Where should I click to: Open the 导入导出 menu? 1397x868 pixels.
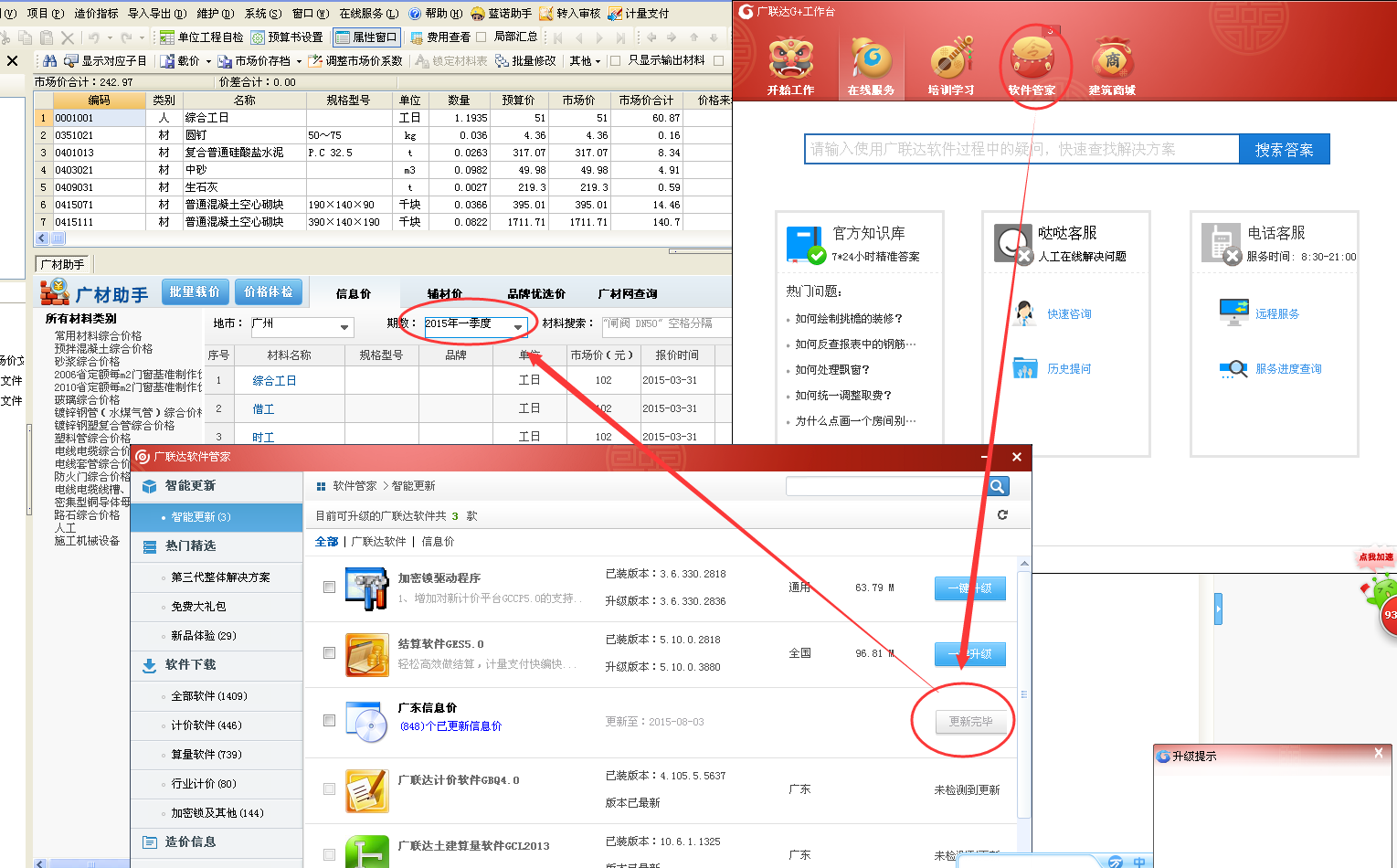[157, 13]
